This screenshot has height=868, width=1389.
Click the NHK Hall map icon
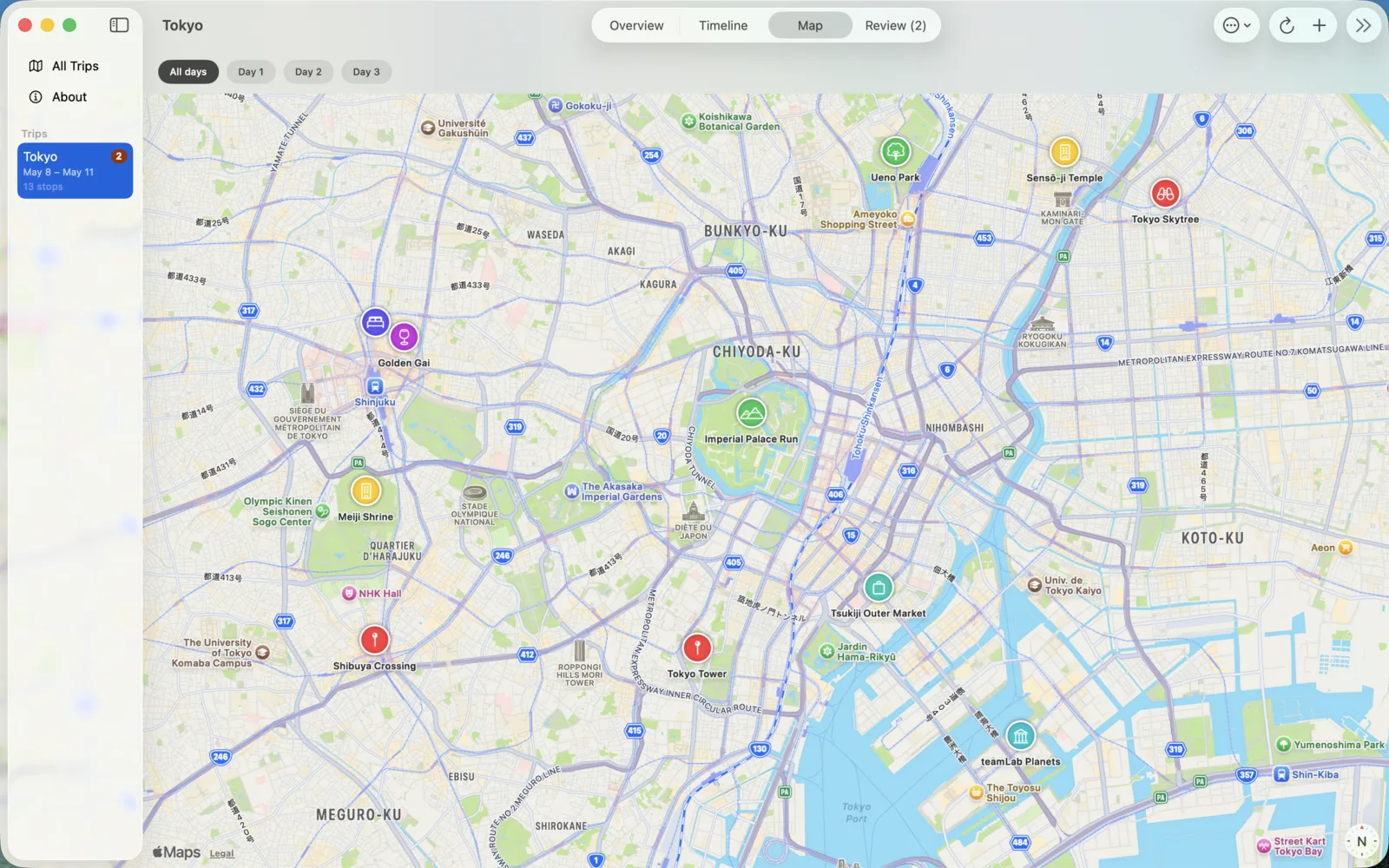pyautogui.click(x=348, y=594)
